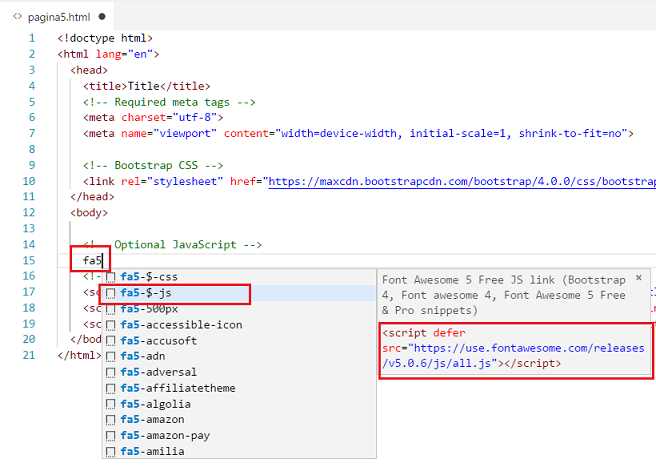
Task: Click line number 7 in the gutter
Action: [32, 133]
